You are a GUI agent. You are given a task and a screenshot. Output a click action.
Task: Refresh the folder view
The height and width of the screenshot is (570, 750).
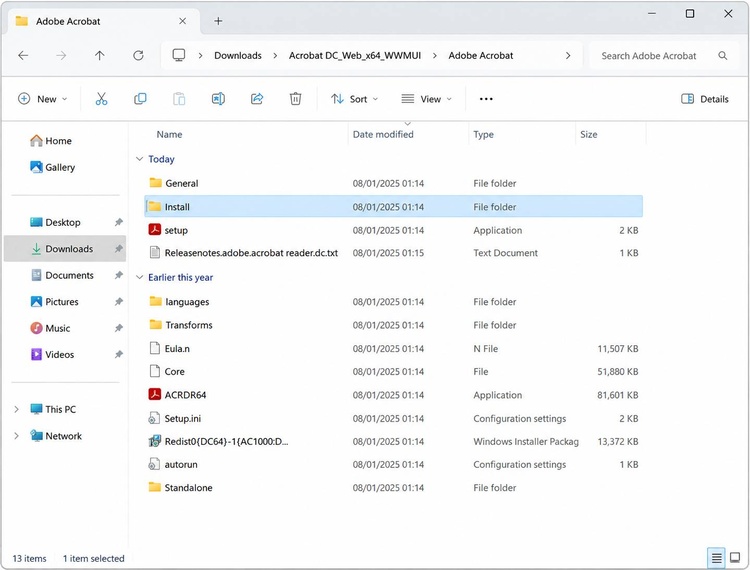pos(138,55)
